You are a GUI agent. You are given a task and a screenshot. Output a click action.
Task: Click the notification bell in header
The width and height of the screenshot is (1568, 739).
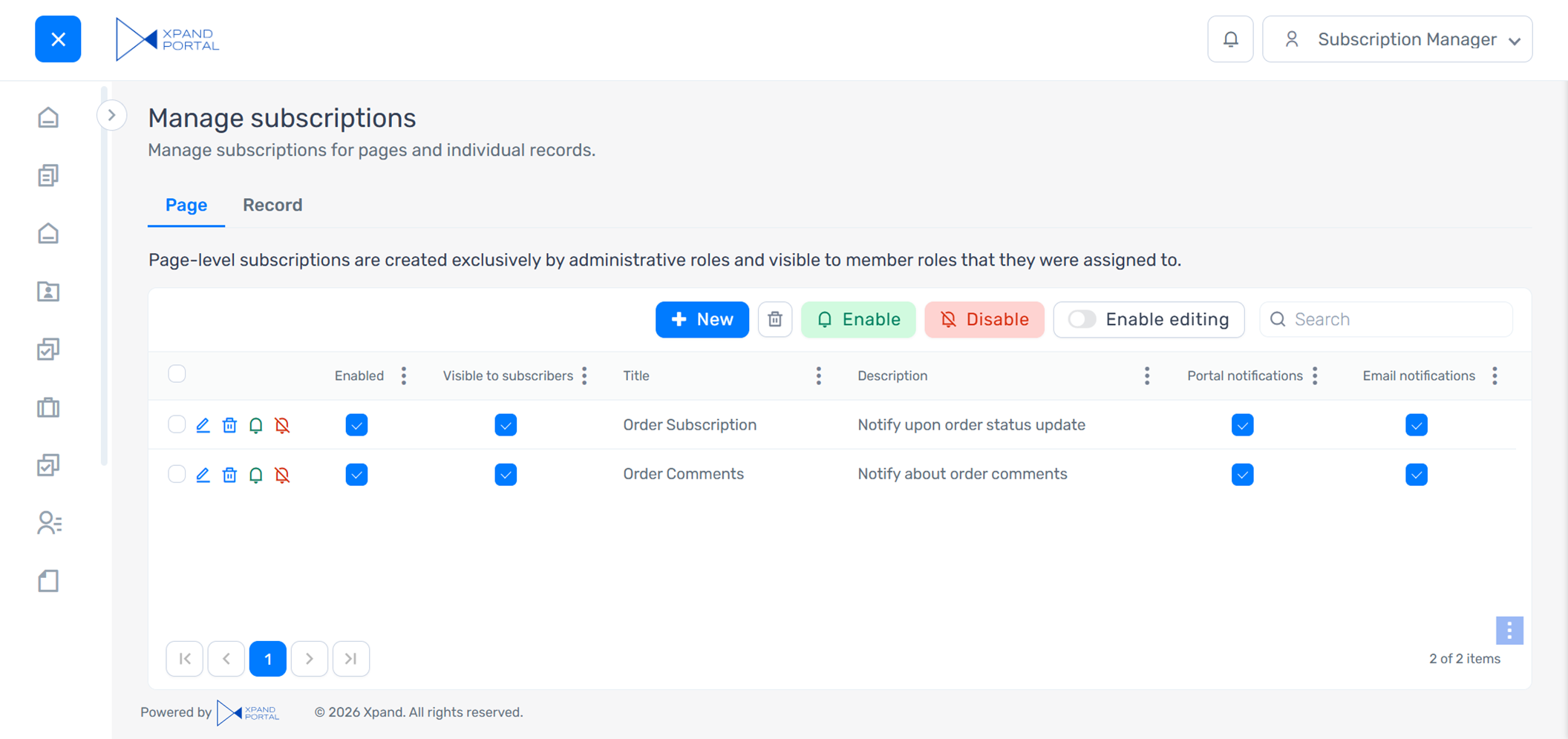1229,39
